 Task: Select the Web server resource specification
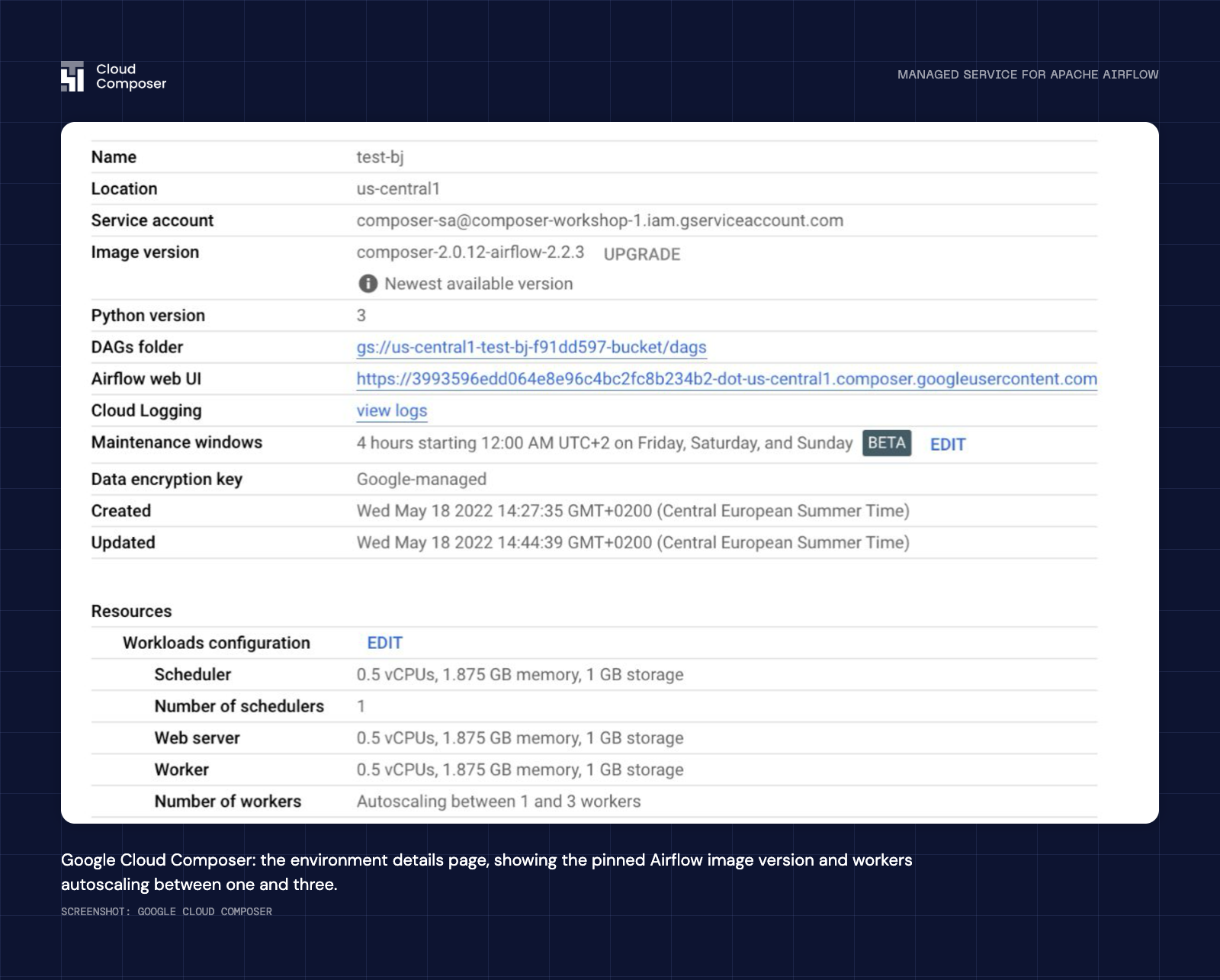[x=520, y=738]
